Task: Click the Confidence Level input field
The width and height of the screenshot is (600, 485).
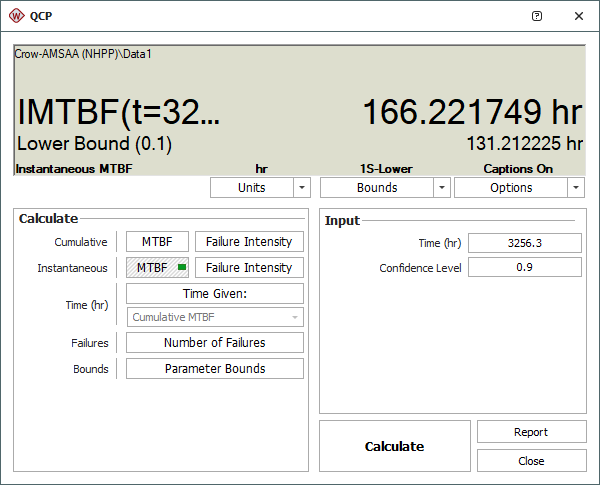Action: pyautogui.click(x=525, y=267)
